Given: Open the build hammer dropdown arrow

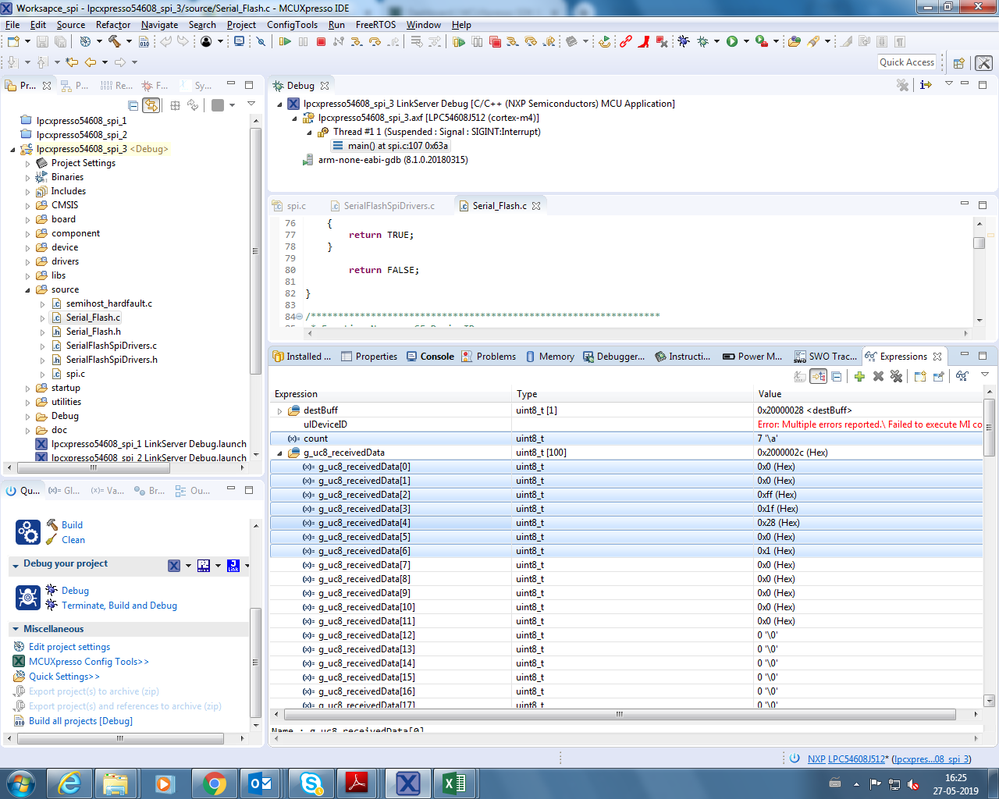Looking at the screenshot, I should [x=129, y=41].
